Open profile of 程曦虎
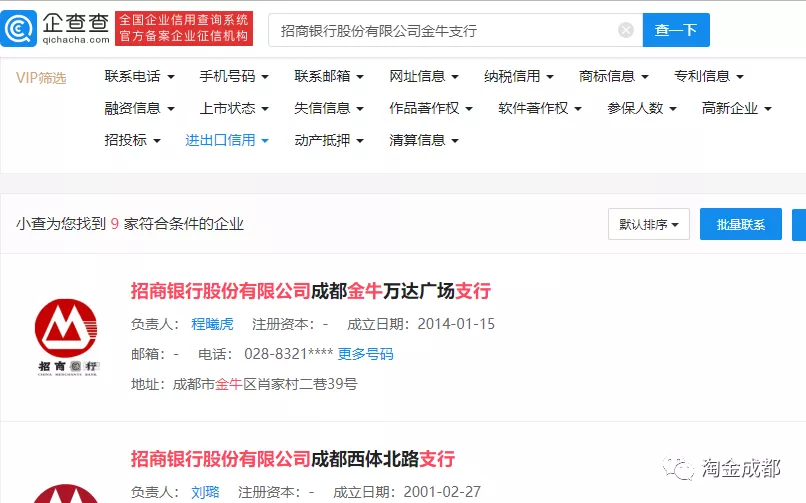 [x=212, y=324]
